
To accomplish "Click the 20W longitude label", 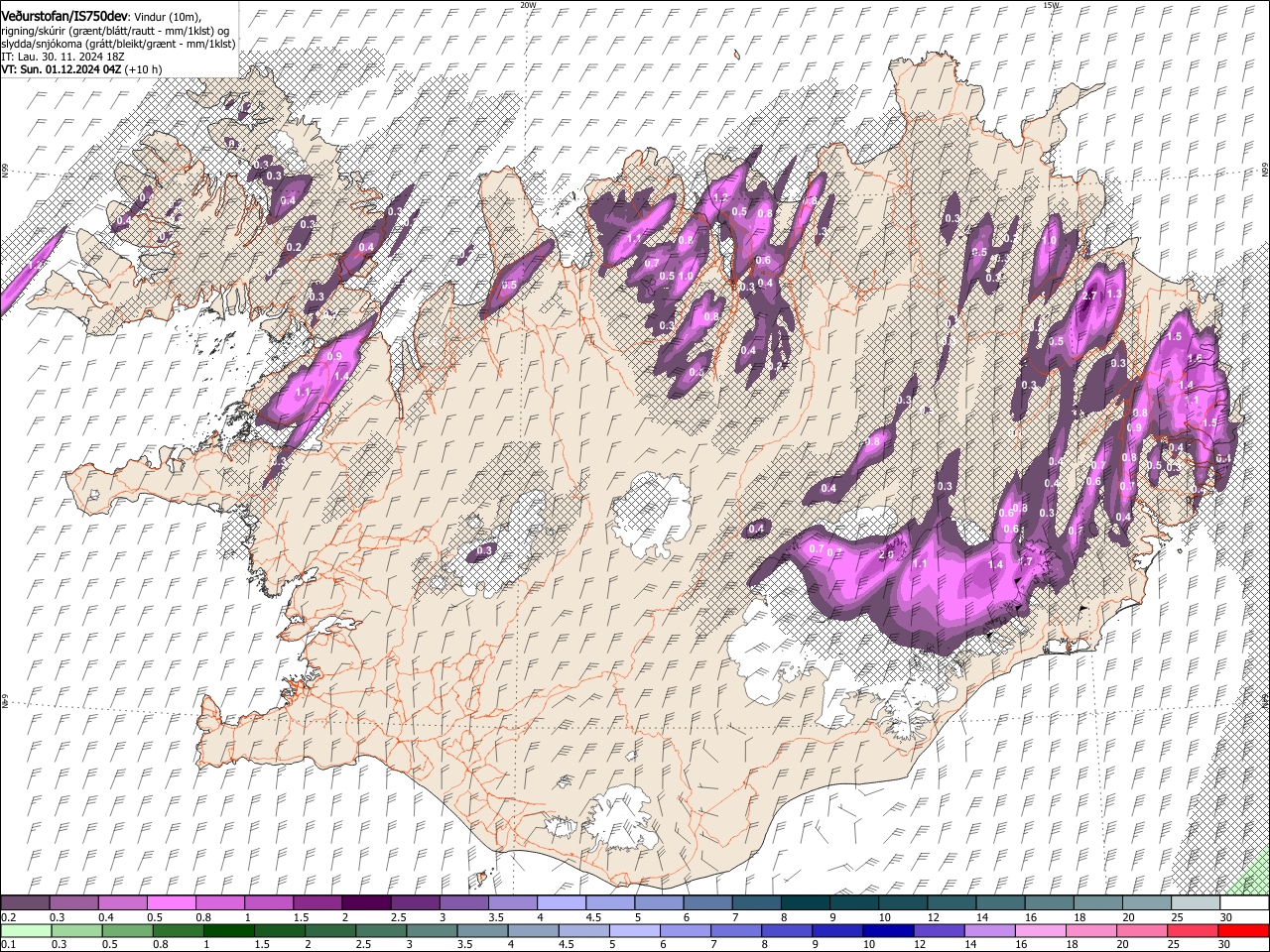I will pos(528,5).
